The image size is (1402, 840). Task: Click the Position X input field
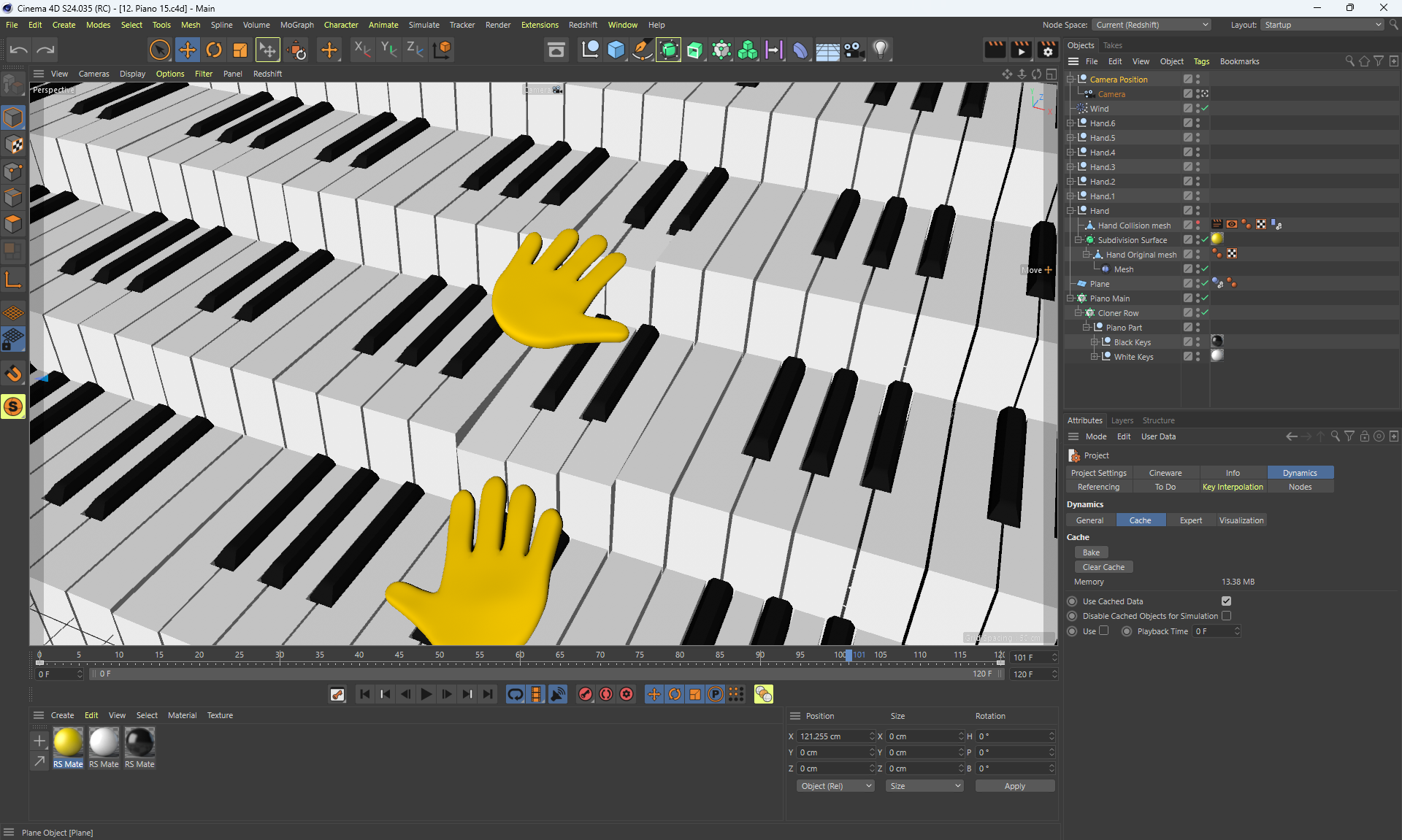831,736
